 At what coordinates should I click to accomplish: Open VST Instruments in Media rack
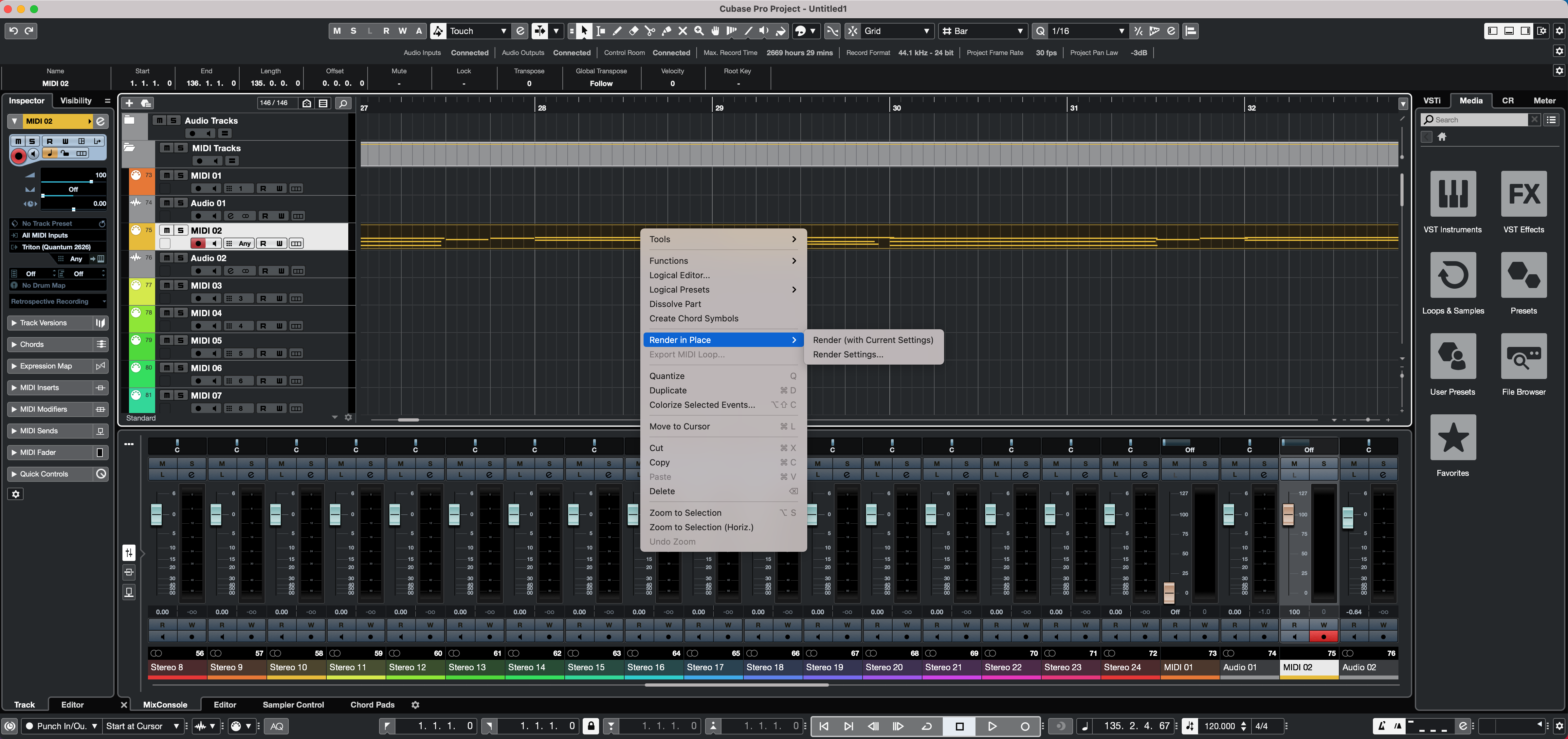[1452, 193]
